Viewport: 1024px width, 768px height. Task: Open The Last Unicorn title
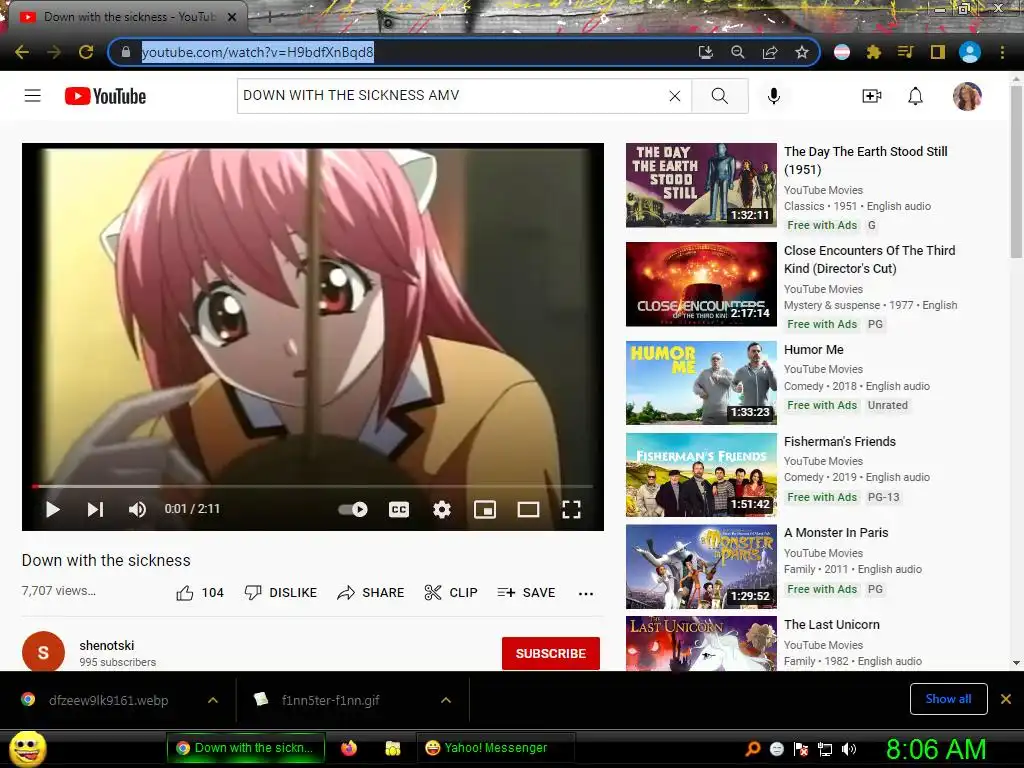coord(831,624)
